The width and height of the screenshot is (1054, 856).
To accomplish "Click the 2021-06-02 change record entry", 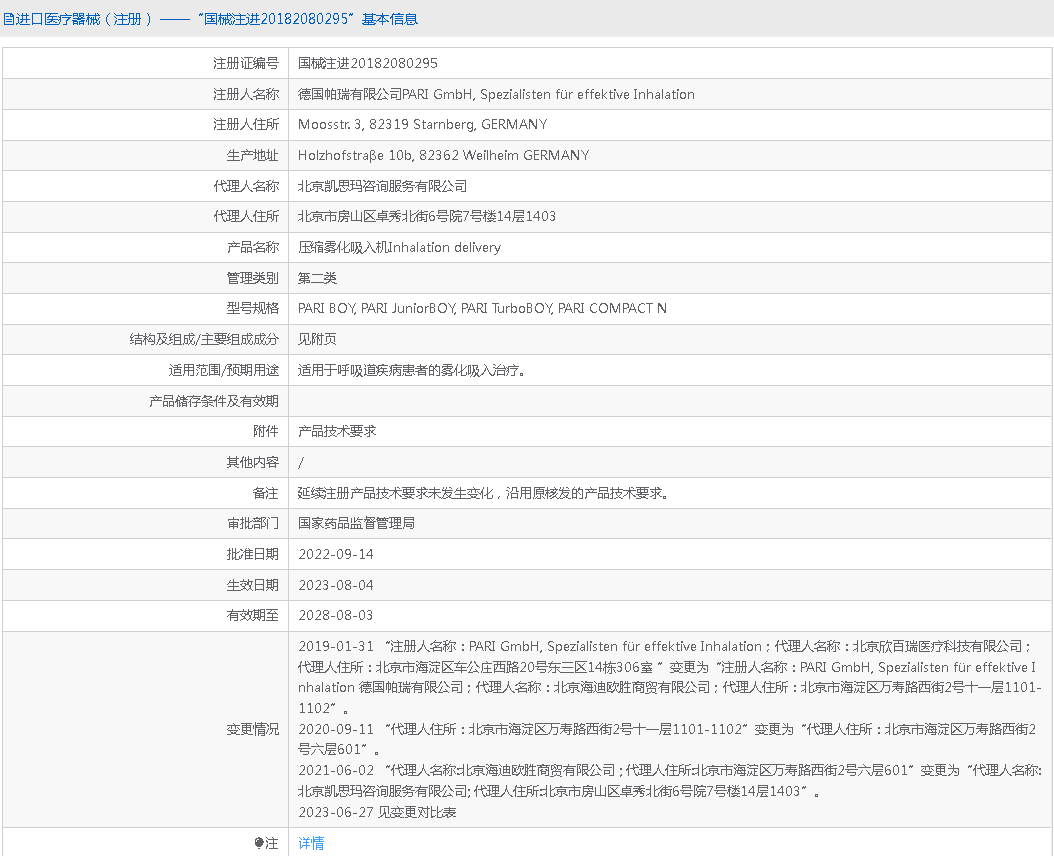I will tap(670, 781).
